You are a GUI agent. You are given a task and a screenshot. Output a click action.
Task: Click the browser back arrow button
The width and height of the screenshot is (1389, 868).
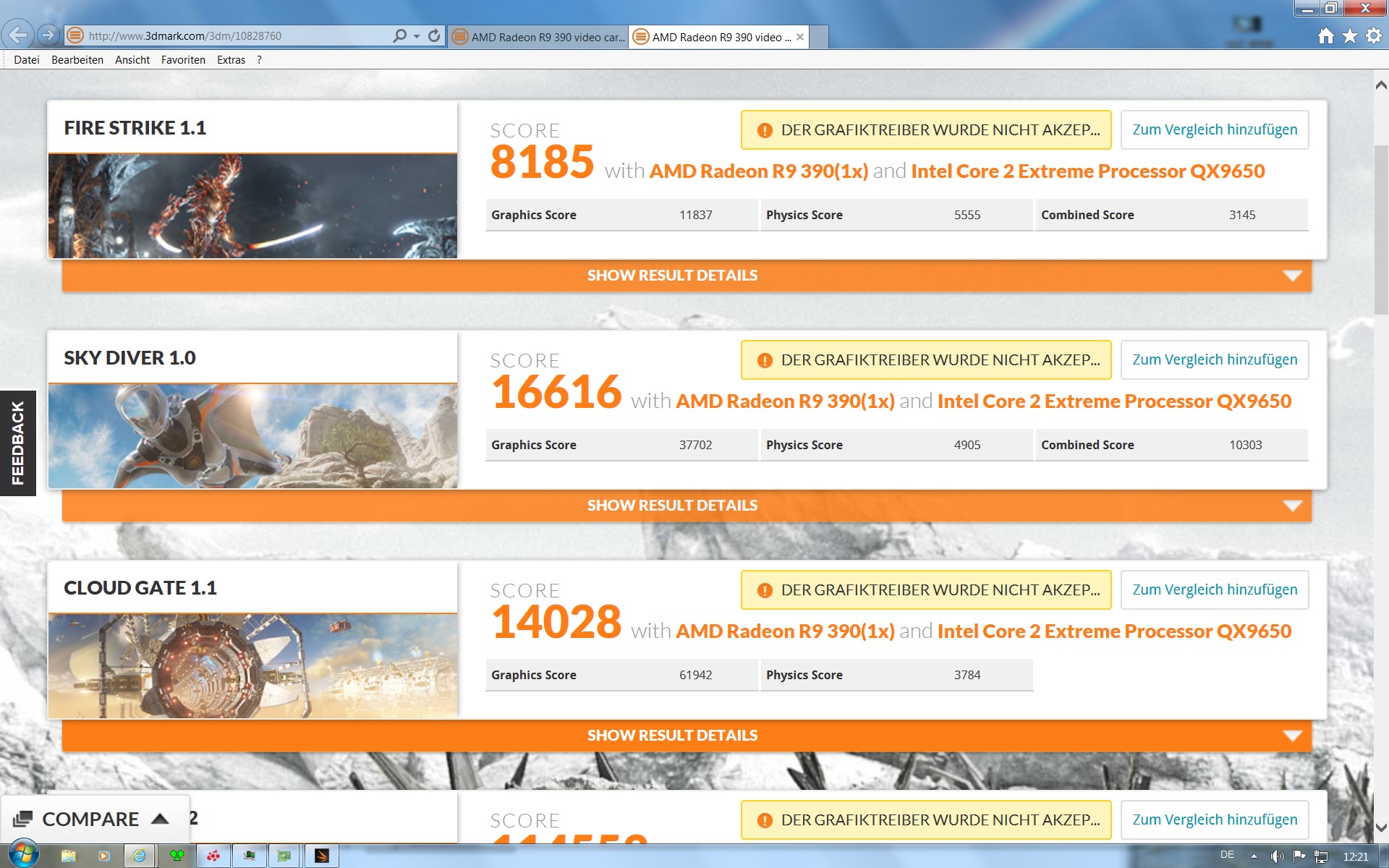pos(17,35)
